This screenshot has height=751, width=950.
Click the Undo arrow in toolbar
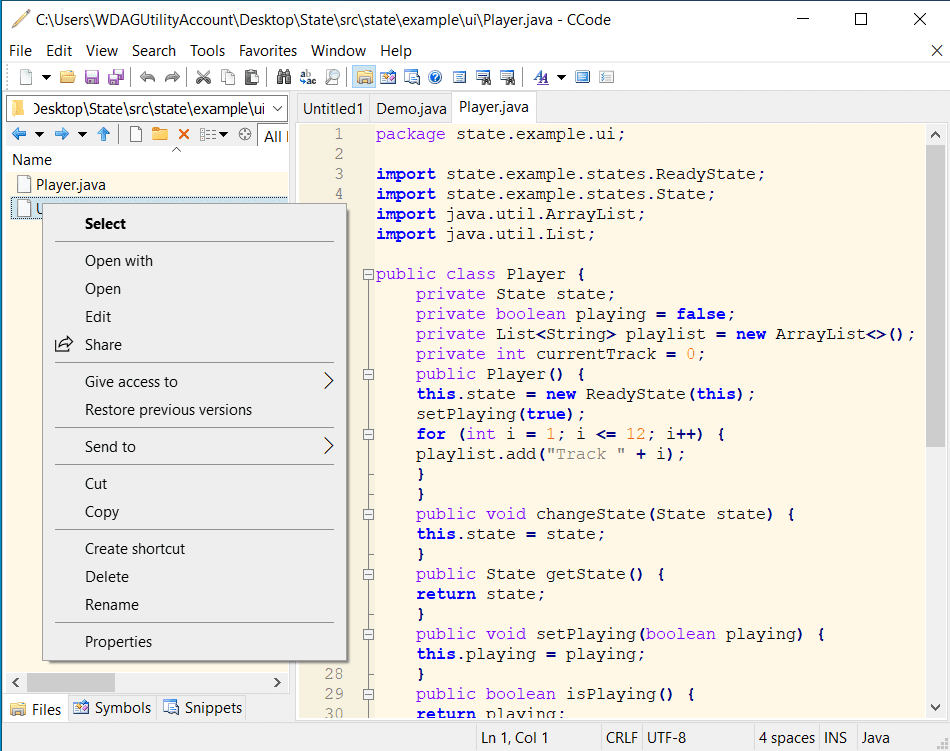[148, 77]
